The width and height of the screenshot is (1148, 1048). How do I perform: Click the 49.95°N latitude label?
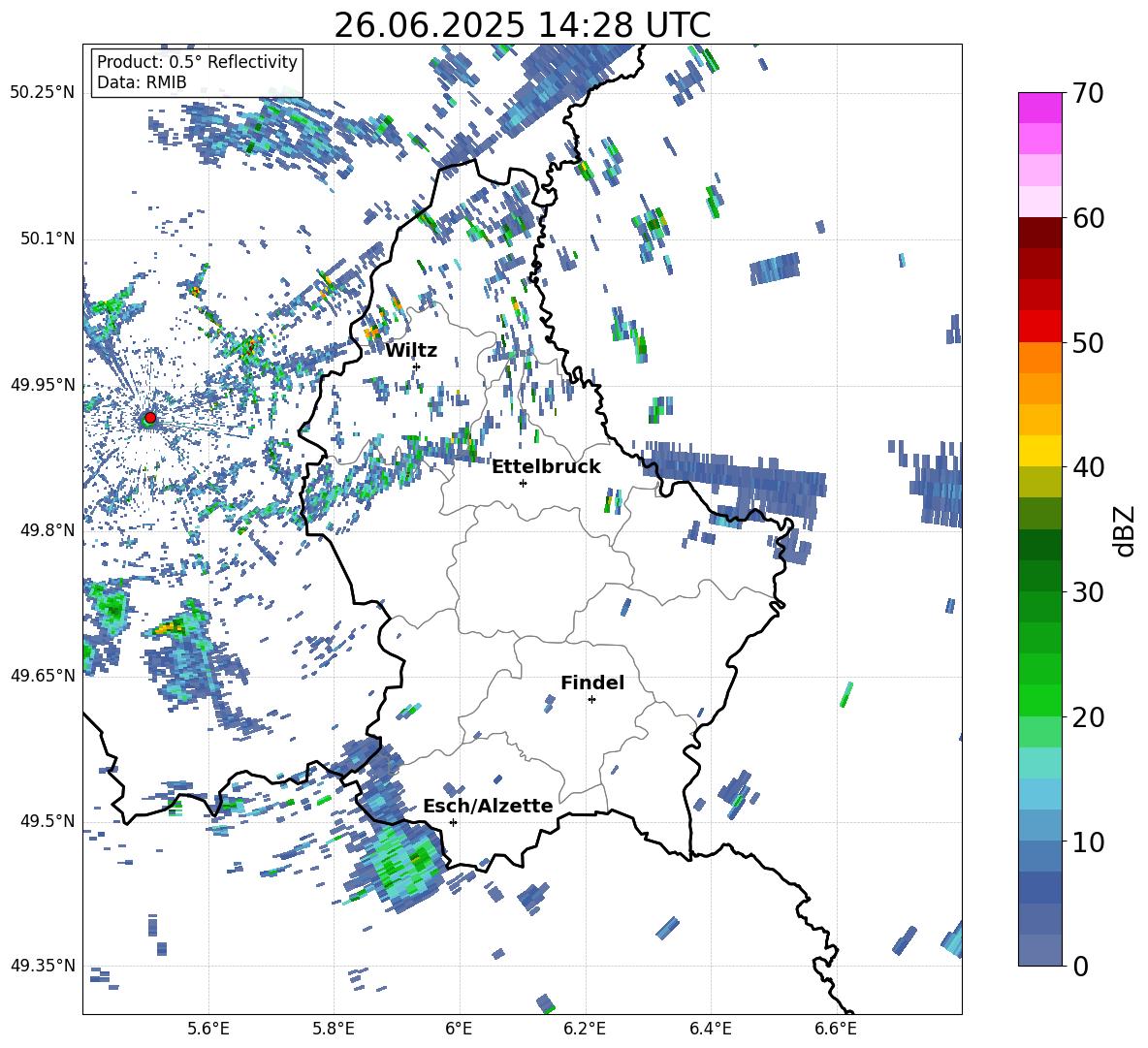pyautogui.click(x=43, y=385)
